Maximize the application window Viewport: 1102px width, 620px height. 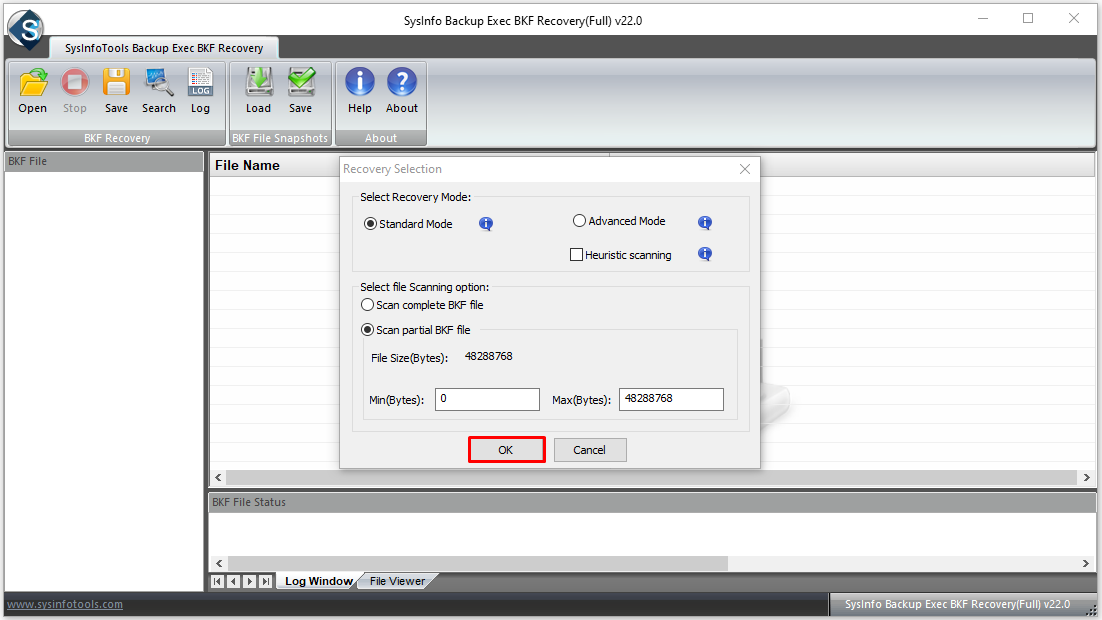tap(1028, 18)
